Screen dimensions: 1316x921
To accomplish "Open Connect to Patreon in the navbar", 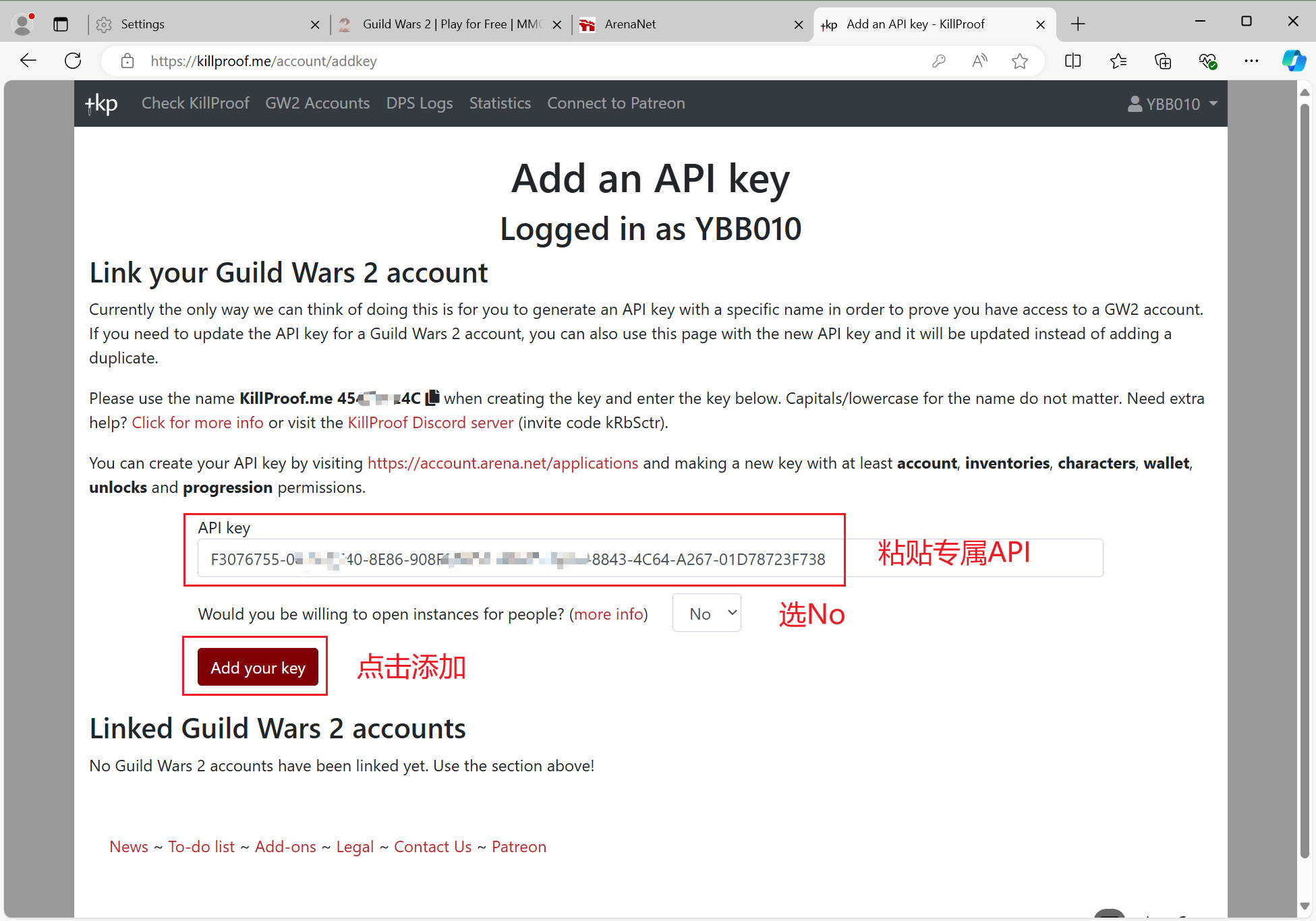I will (x=616, y=103).
